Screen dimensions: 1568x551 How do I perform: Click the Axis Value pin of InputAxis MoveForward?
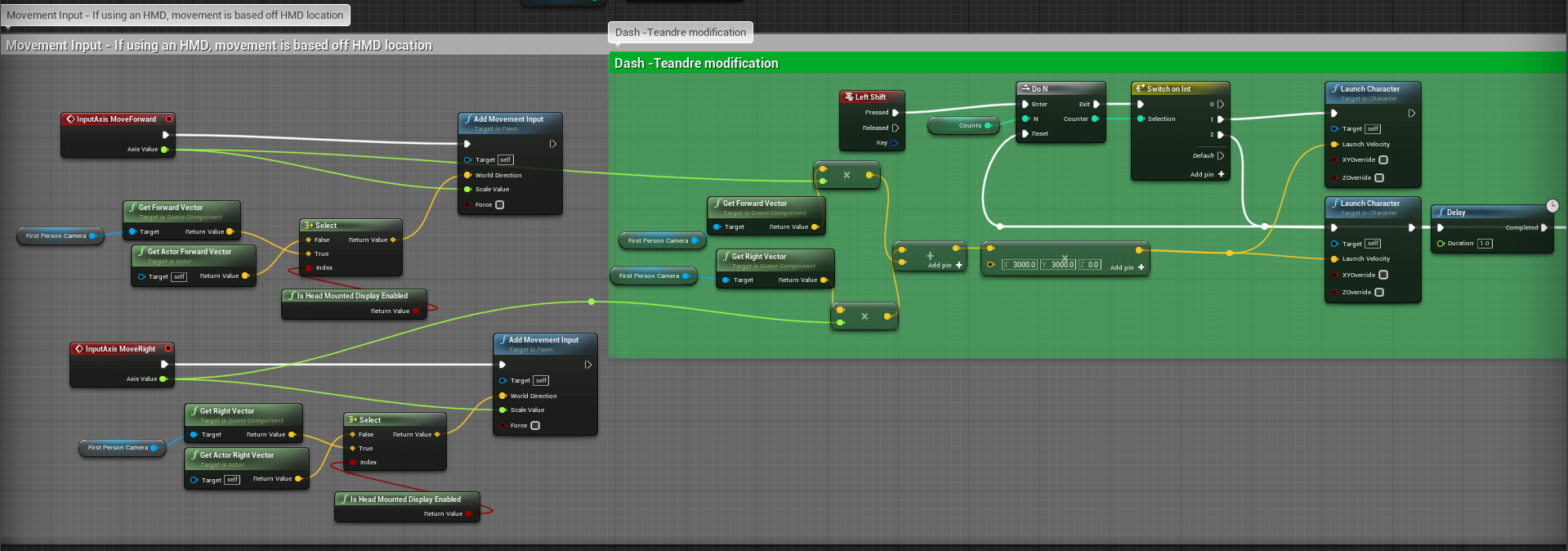pyautogui.click(x=164, y=150)
